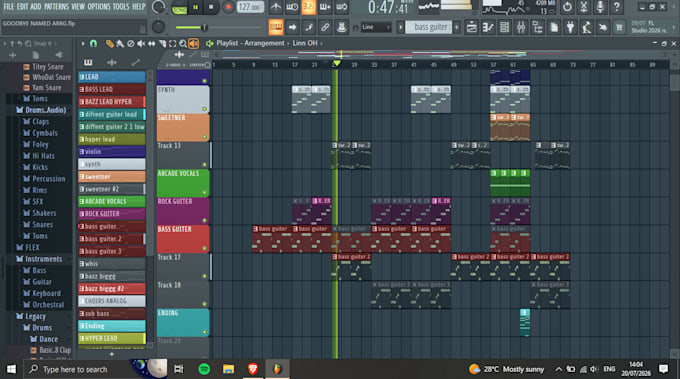Open the content library cart icon
Viewport: 680px width, 379px height.
click(619, 27)
